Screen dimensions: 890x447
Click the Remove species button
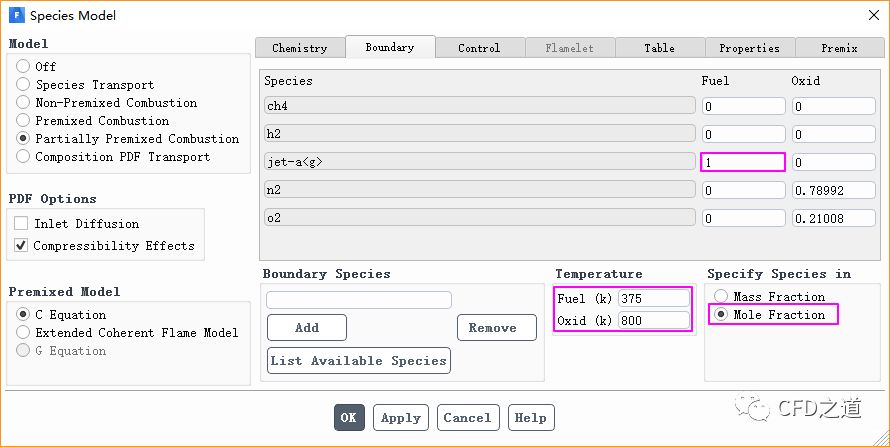click(492, 328)
